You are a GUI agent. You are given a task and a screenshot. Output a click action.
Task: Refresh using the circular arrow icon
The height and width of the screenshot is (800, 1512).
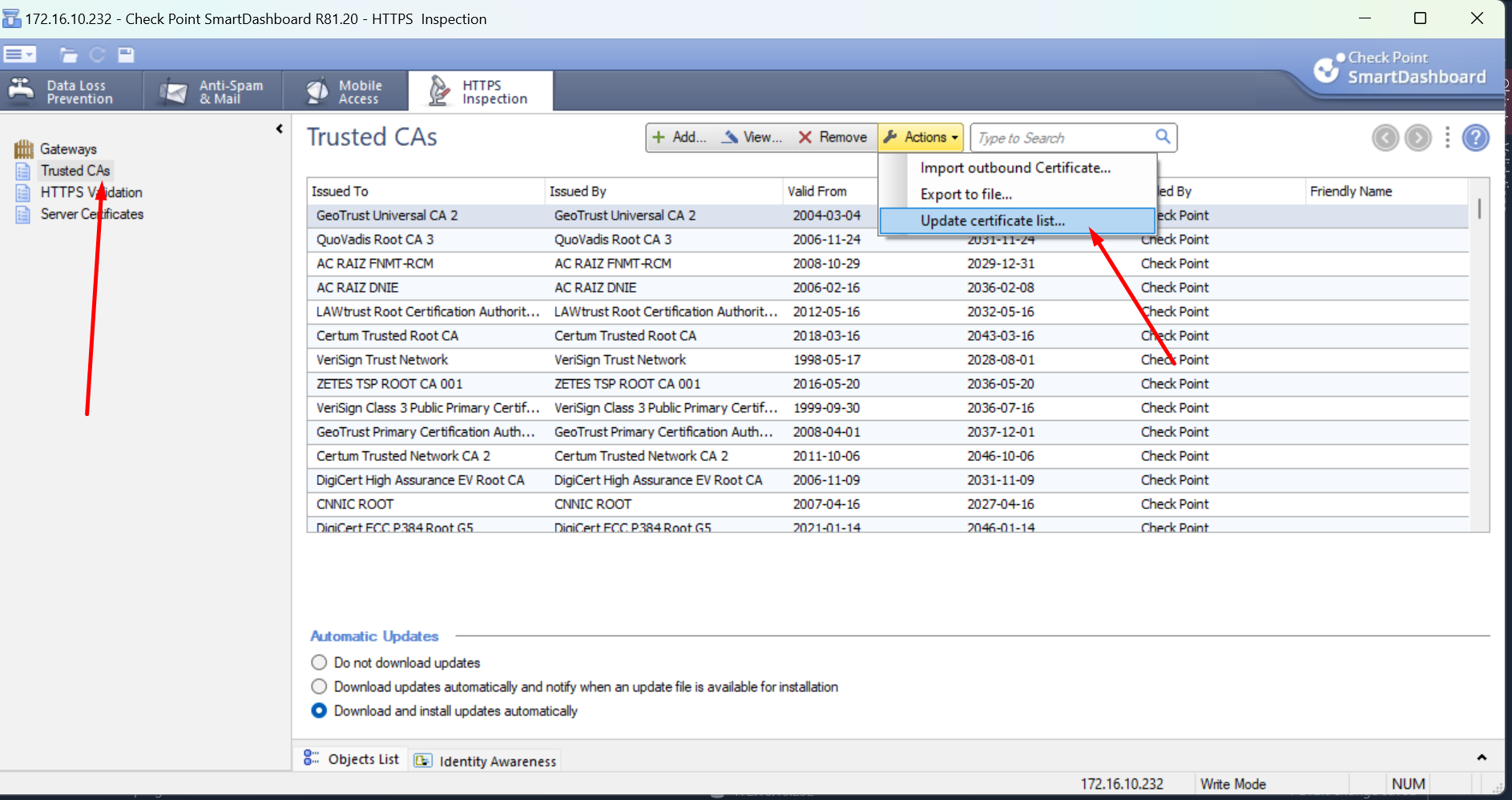coord(97,55)
